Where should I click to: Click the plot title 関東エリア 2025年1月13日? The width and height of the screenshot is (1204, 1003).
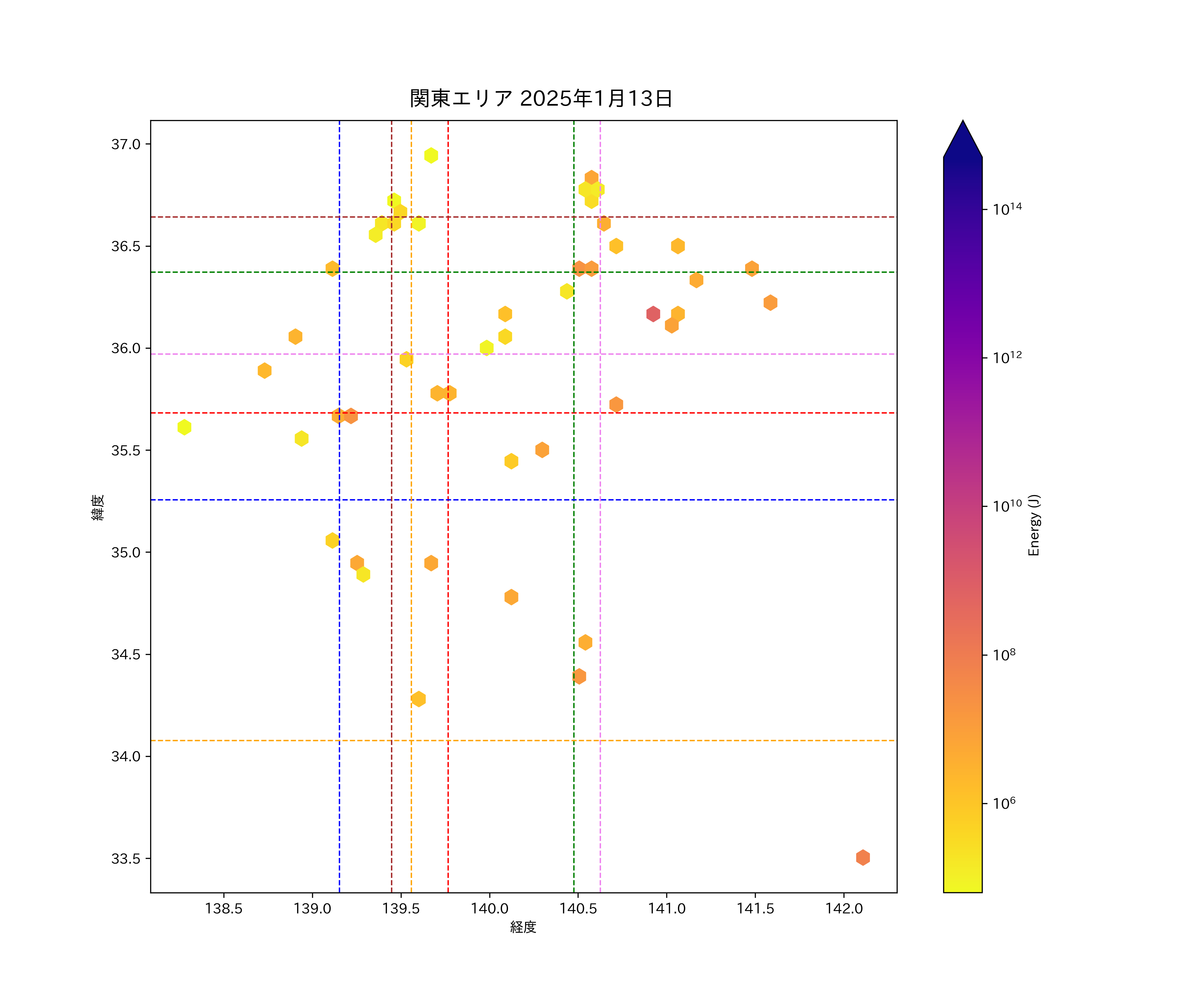coord(541,99)
